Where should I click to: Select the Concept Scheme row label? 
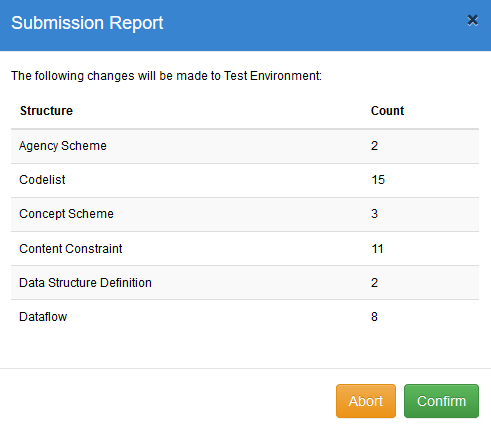point(66,214)
